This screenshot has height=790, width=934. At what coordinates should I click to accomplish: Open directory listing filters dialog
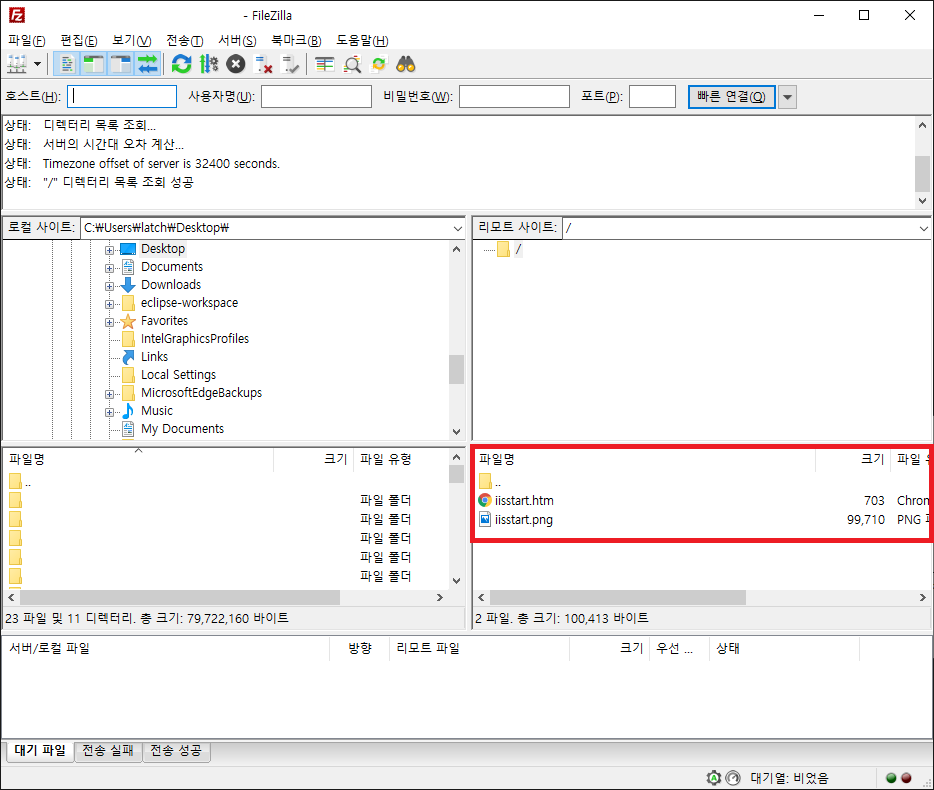(x=325, y=64)
